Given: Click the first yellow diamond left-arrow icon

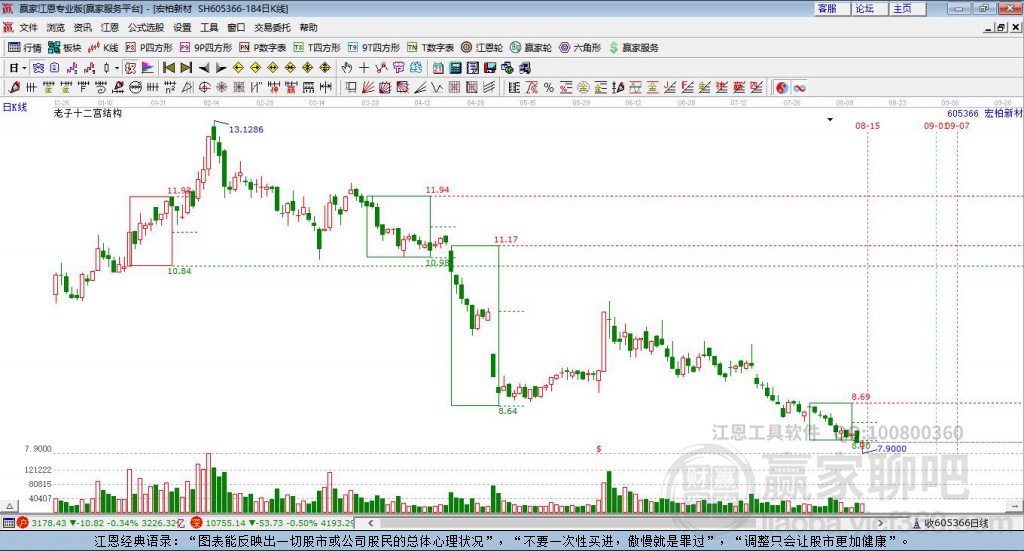Looking at the screenshot, I should (238, 68).
